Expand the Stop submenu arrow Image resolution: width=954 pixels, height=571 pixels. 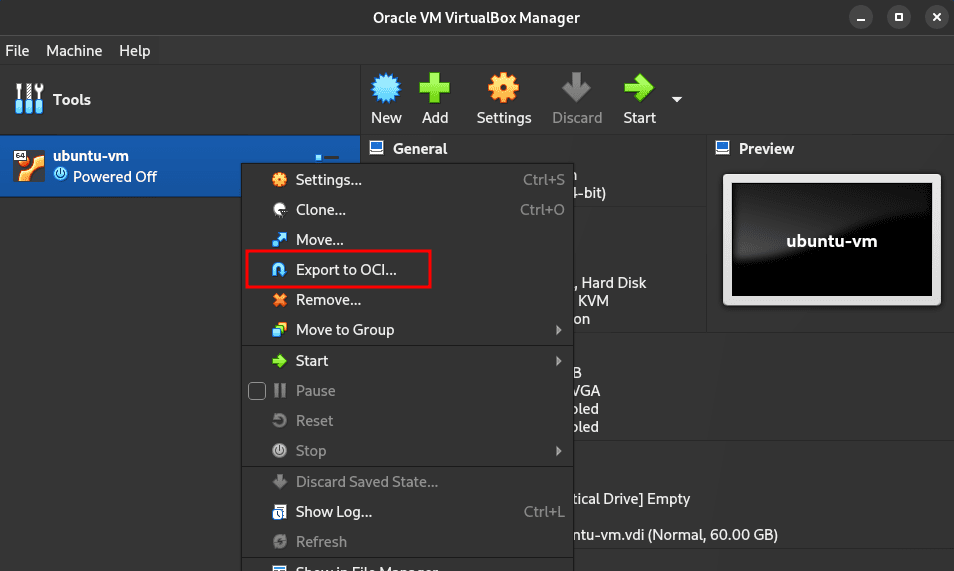(558, 451)
